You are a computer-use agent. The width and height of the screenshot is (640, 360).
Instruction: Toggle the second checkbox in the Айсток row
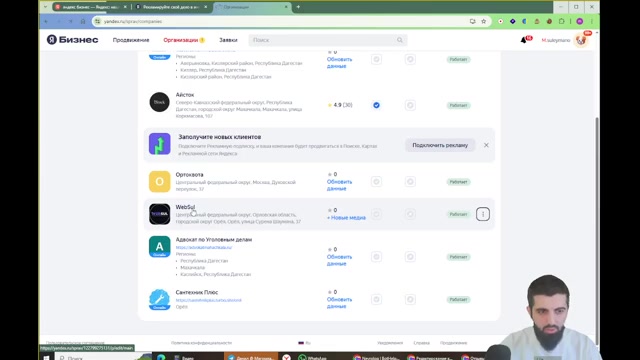tap(410, 105)
